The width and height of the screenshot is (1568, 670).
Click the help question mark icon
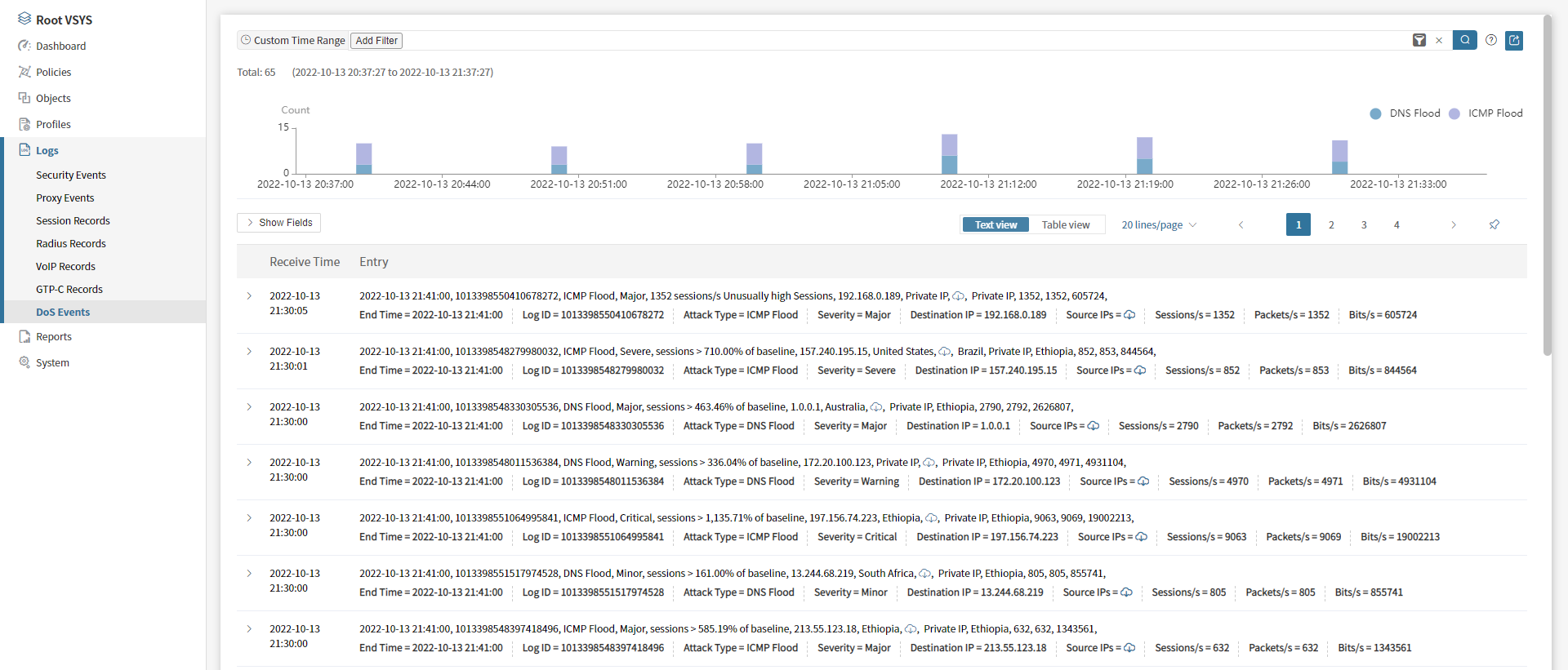pyautogui.click(x=1491, y=40)
